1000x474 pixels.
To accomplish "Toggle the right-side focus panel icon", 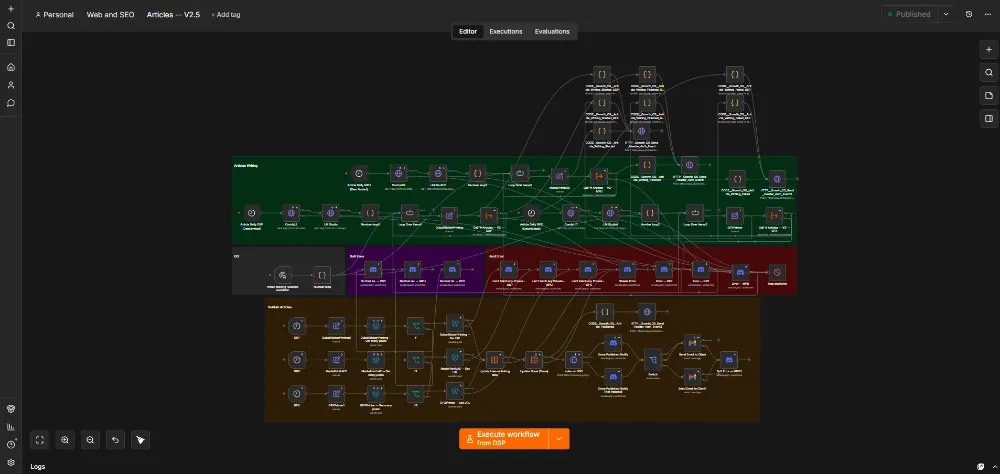I will click(x=989, y=119).
